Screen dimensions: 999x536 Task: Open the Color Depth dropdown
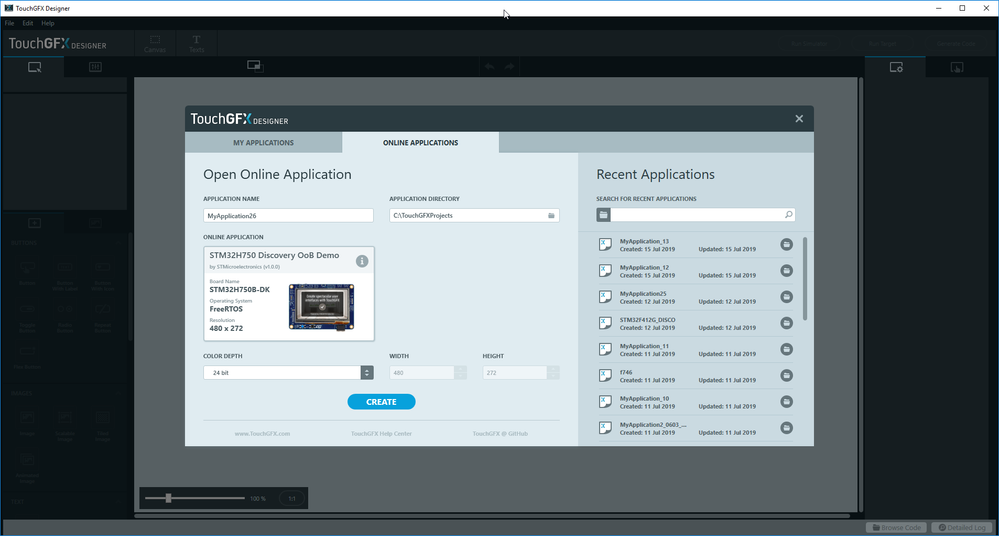[288, 373]
